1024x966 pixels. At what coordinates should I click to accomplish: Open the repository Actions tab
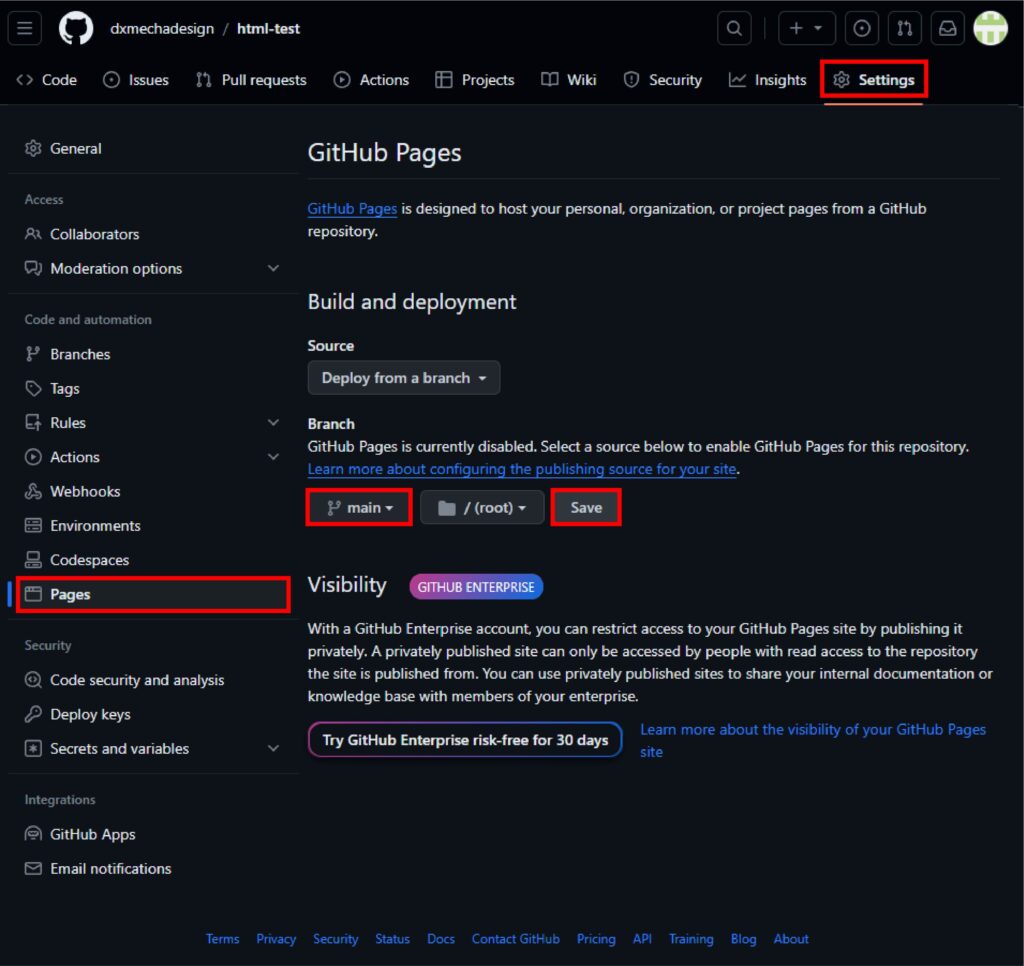click(371, 80)
